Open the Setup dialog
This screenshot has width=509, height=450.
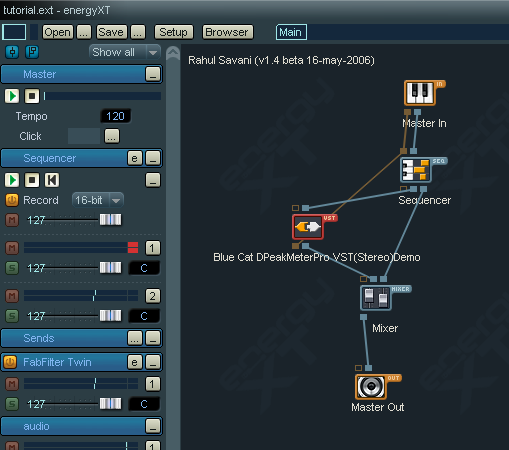(173, 32)
